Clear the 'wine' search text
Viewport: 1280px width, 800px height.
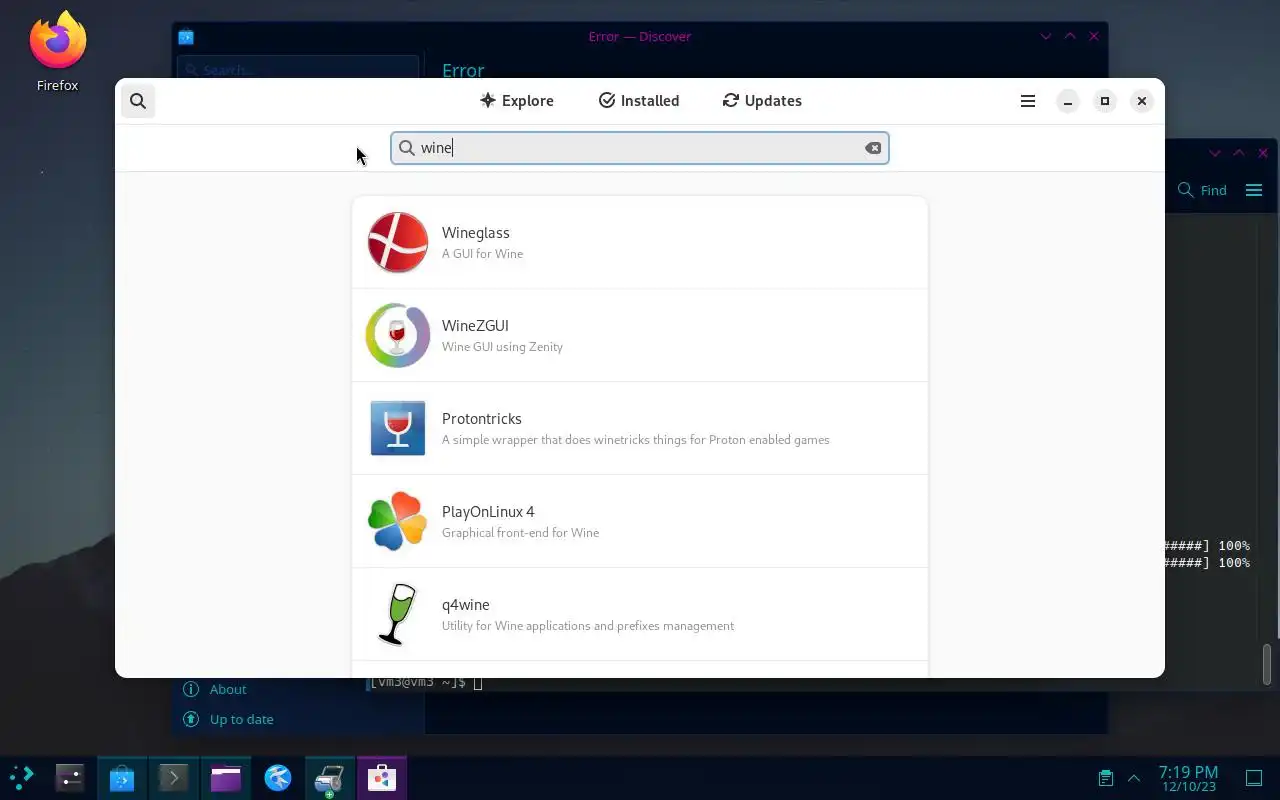pos(873,148)
